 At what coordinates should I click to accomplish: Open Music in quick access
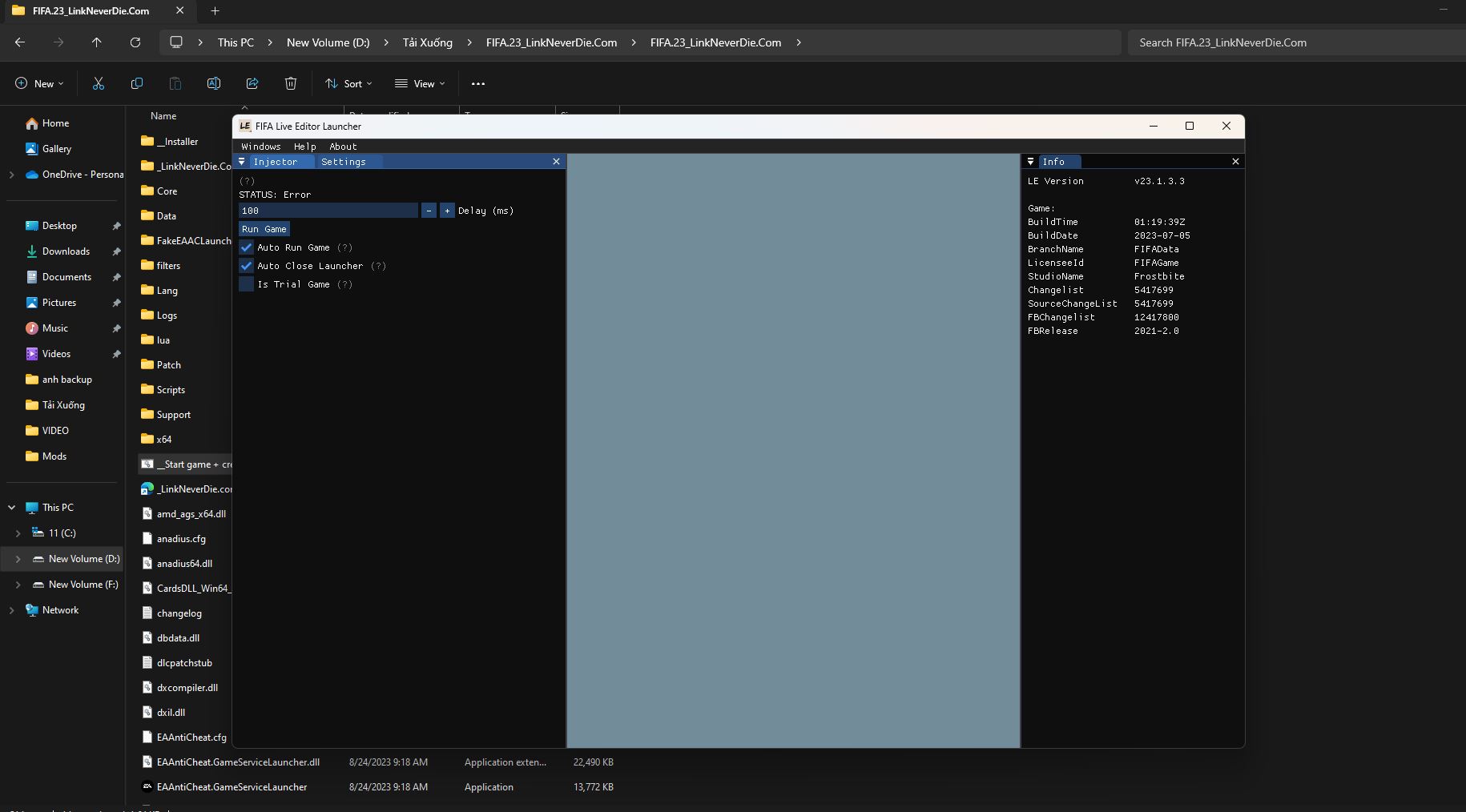pos(54,328)
